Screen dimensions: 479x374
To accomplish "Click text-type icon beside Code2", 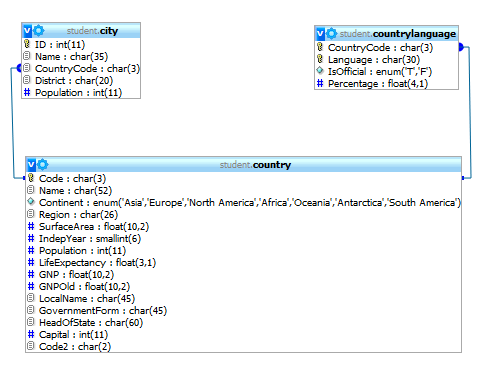I will (31, 346).
